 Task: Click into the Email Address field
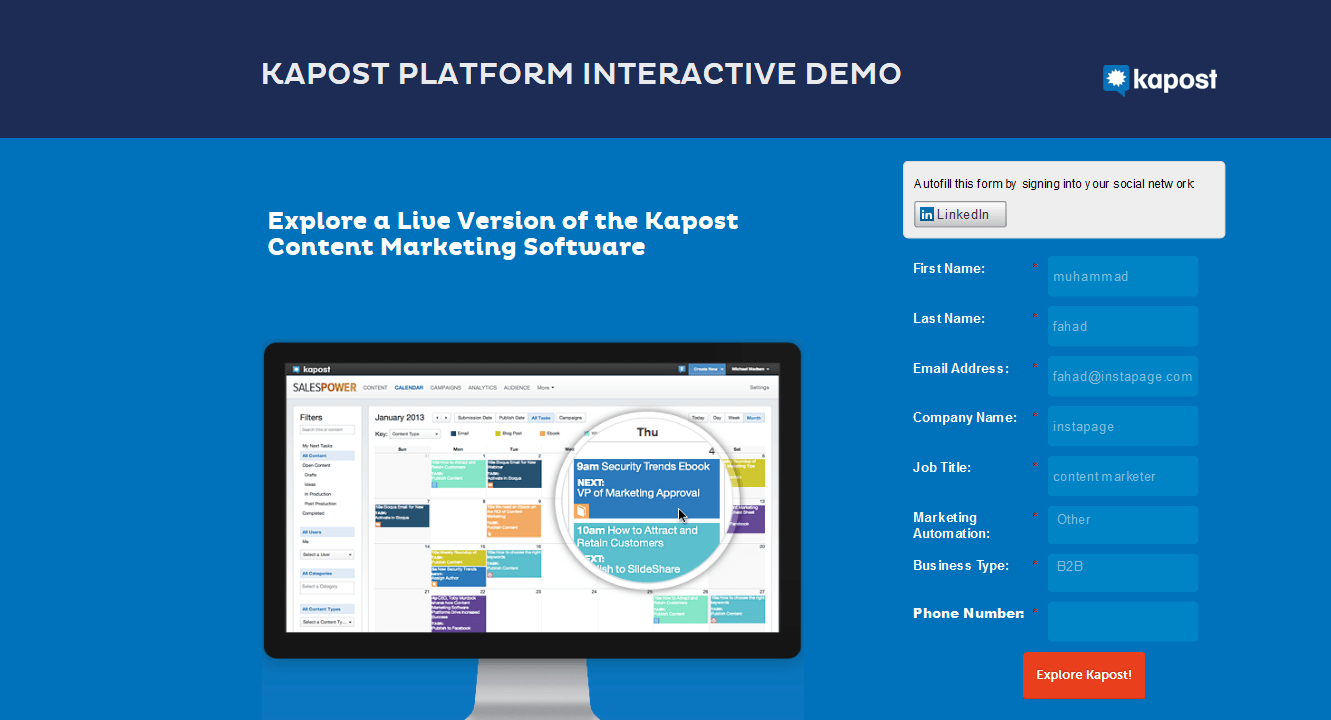coord(1122,376)
